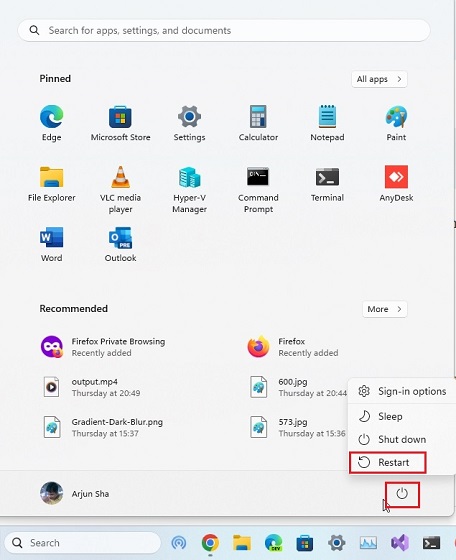This screenshot has width=456, height=560.
Task: Launch Command Prompt from pinned apps
Action: [x=258, y=189]
